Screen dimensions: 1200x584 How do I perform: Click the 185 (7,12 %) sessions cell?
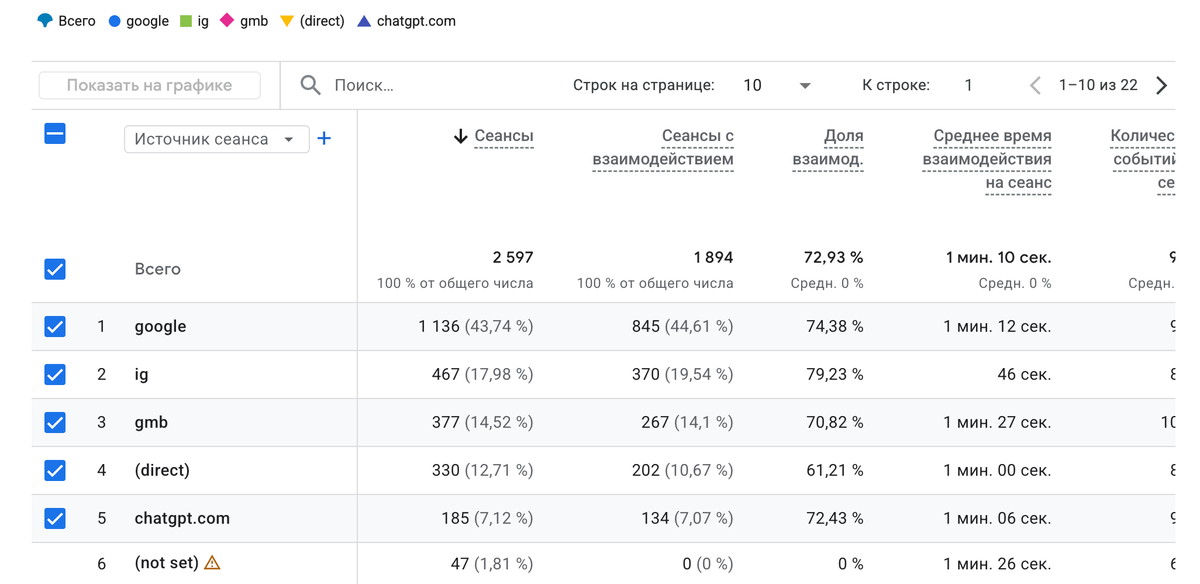click(x=489, y=518)
